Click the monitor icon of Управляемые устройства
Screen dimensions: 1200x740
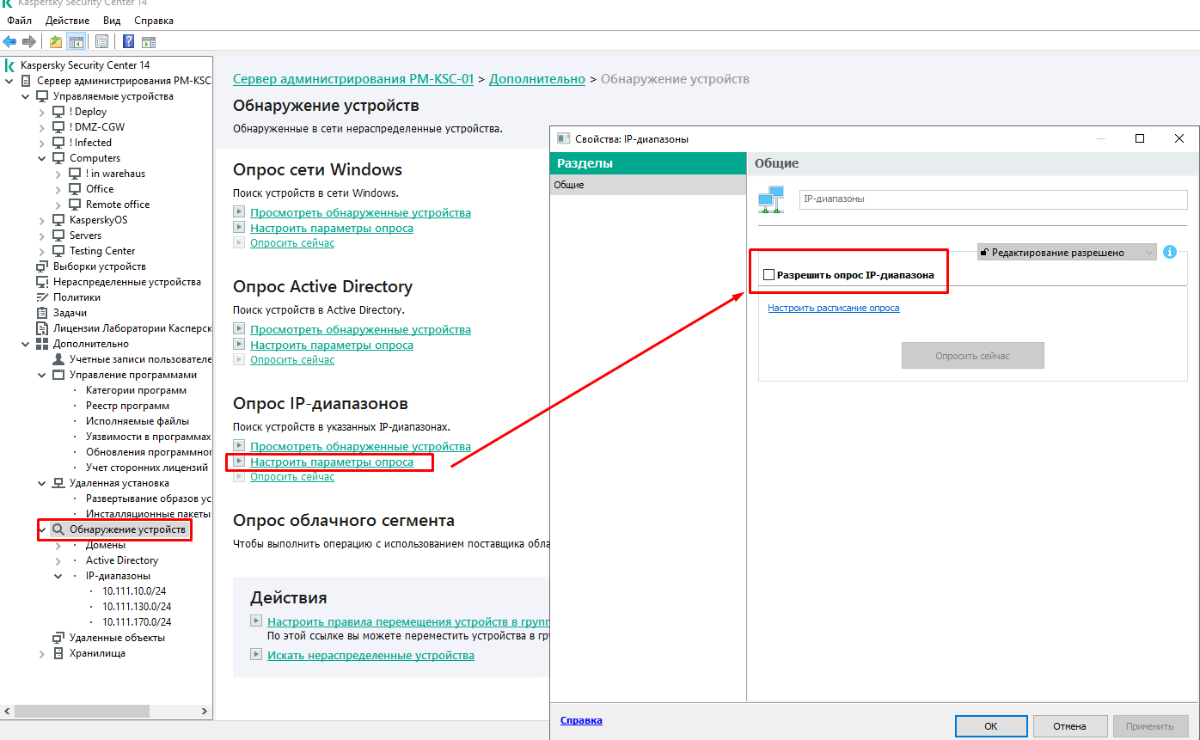click(42, 97)
